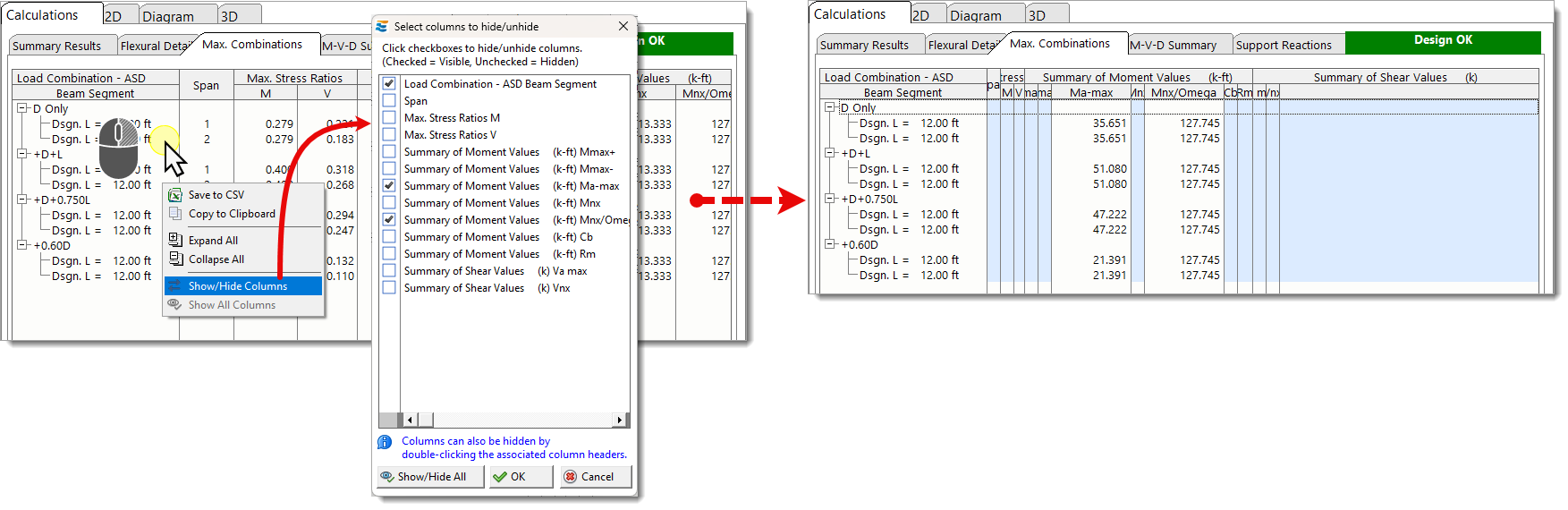This screenshot has width=1568, height=510.
Task: Check the (k-ft) Cb column checkbox
Action: click(x=389, y=236)
